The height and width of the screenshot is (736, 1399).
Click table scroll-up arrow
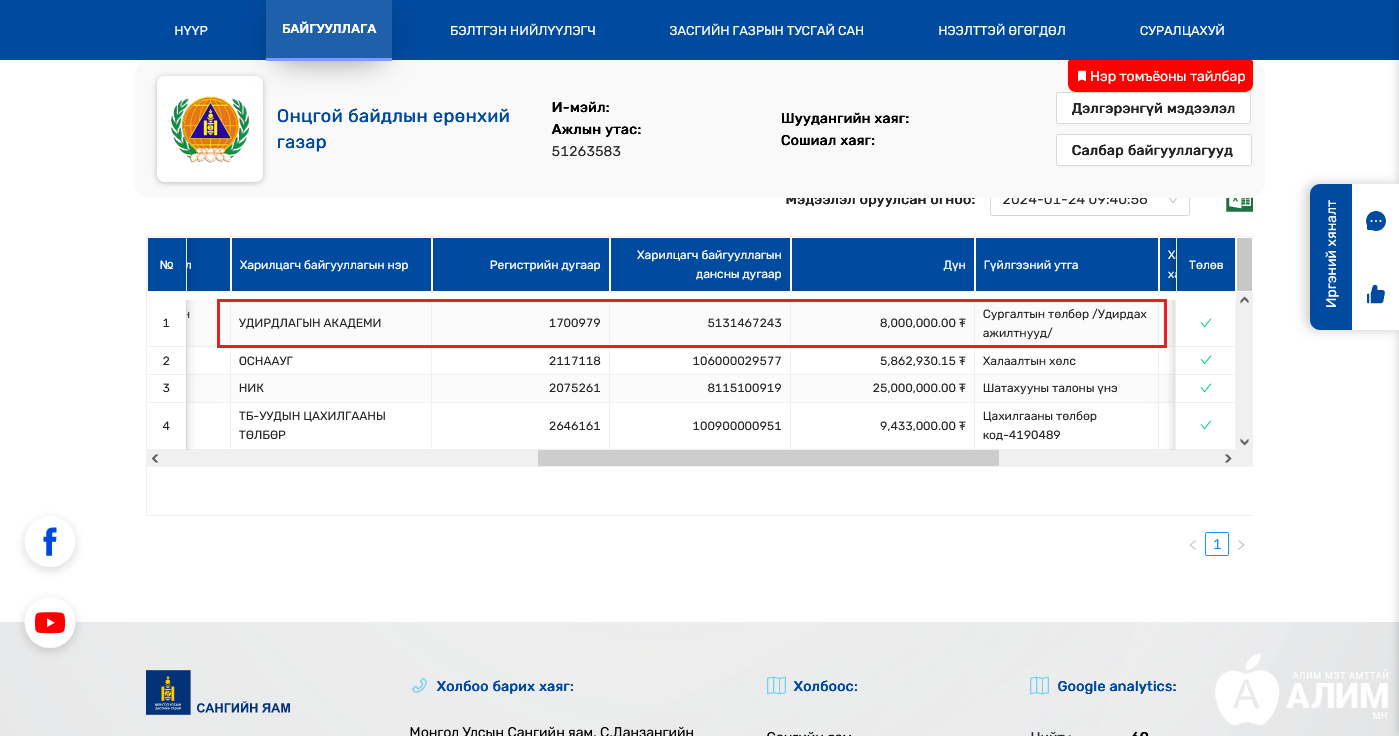point(1244,300)
